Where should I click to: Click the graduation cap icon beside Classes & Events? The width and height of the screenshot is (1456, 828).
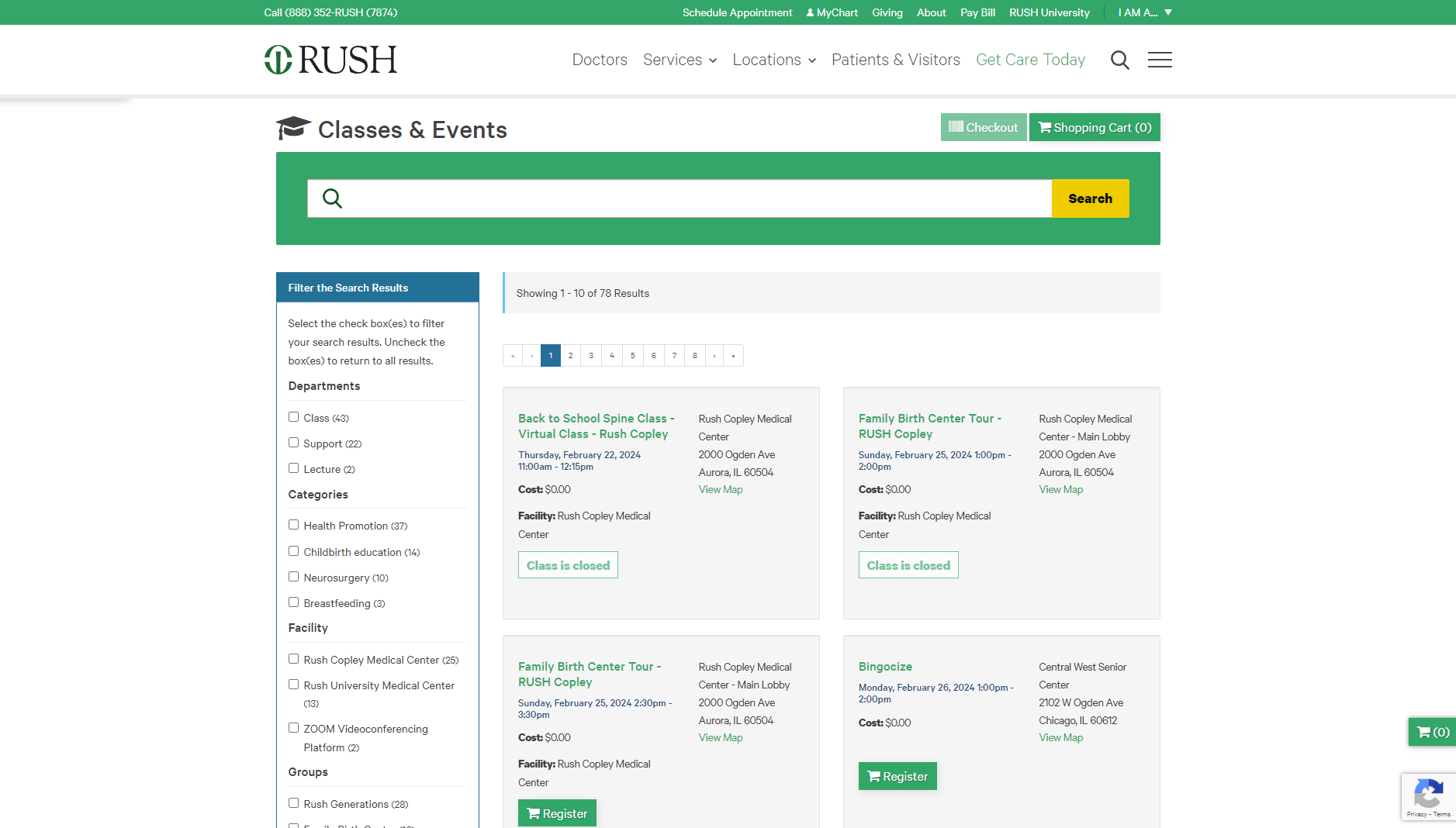tap(293, 128)
